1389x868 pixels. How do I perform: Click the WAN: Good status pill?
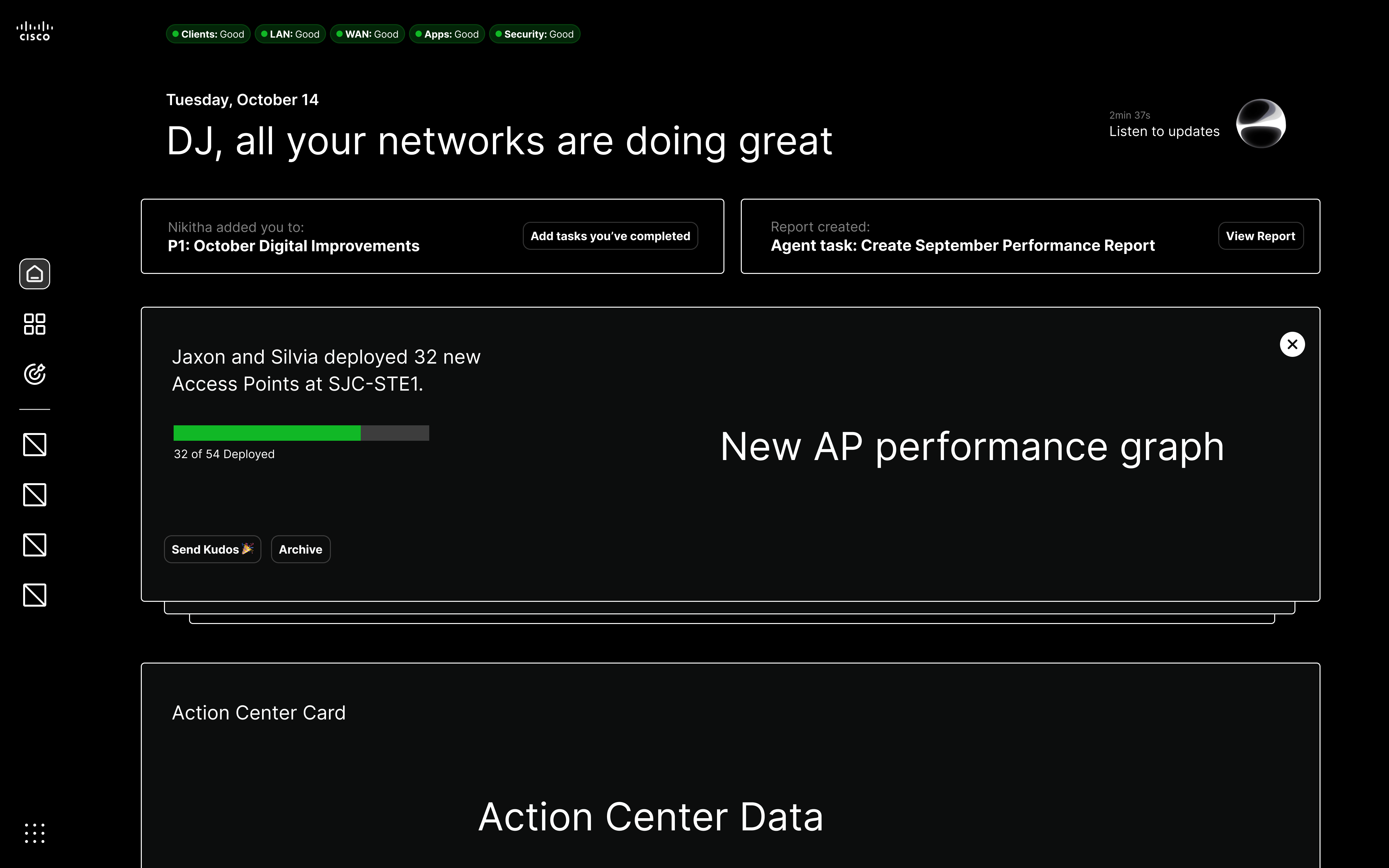tap(367, 34)
